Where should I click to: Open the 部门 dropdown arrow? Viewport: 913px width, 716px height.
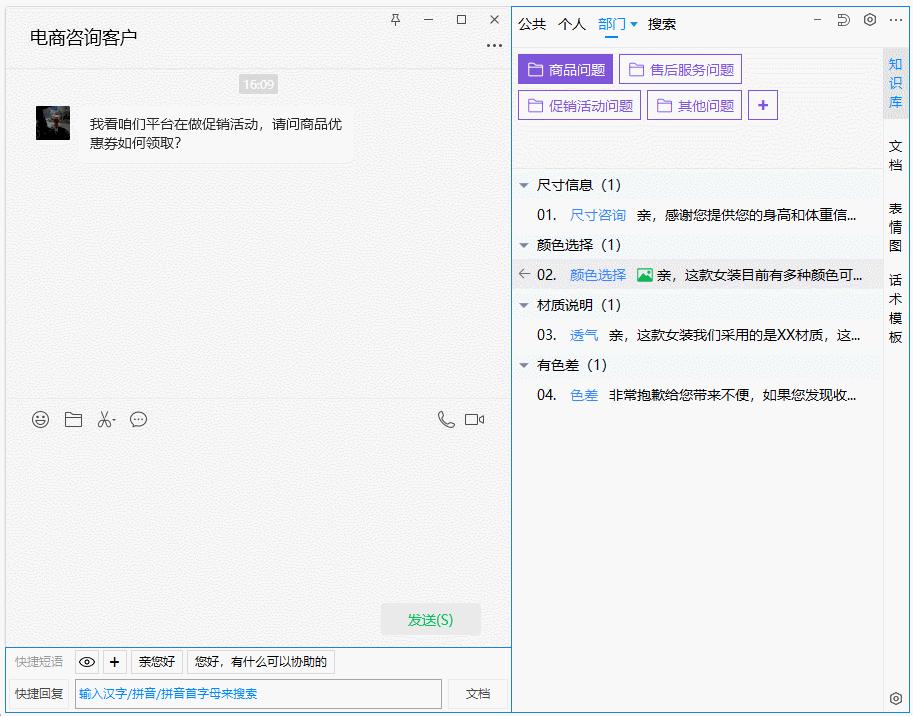pos(634,24)
